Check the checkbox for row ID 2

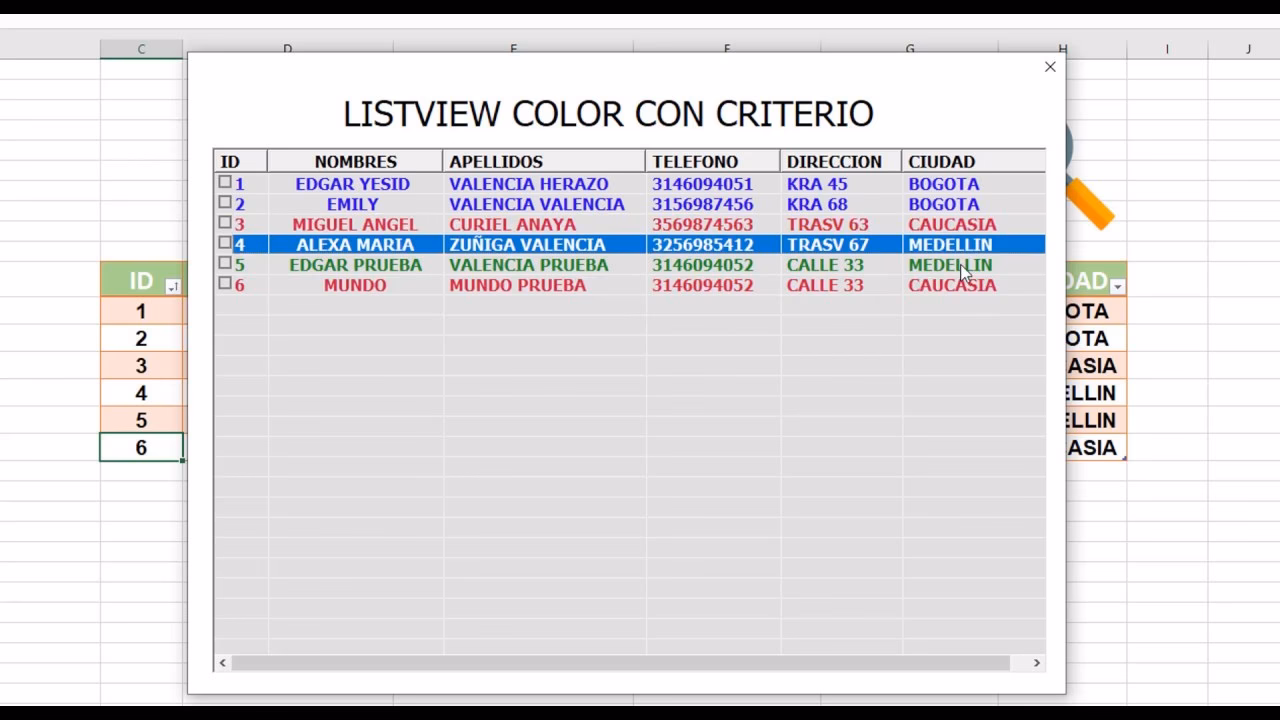[x=225, y=203]
